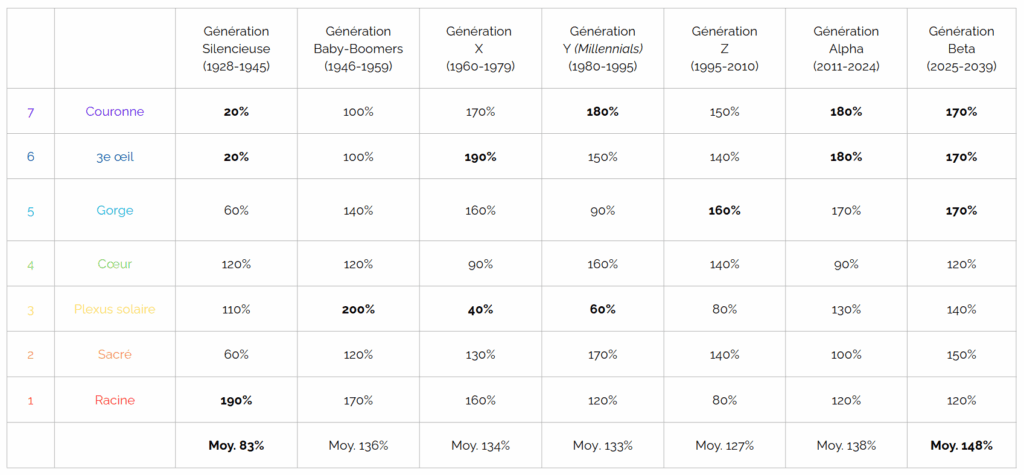Select Racine's 190% value for Génération Silencieuse
The height and width of the screenshot is (475, 1024).
tap(236, 401)
